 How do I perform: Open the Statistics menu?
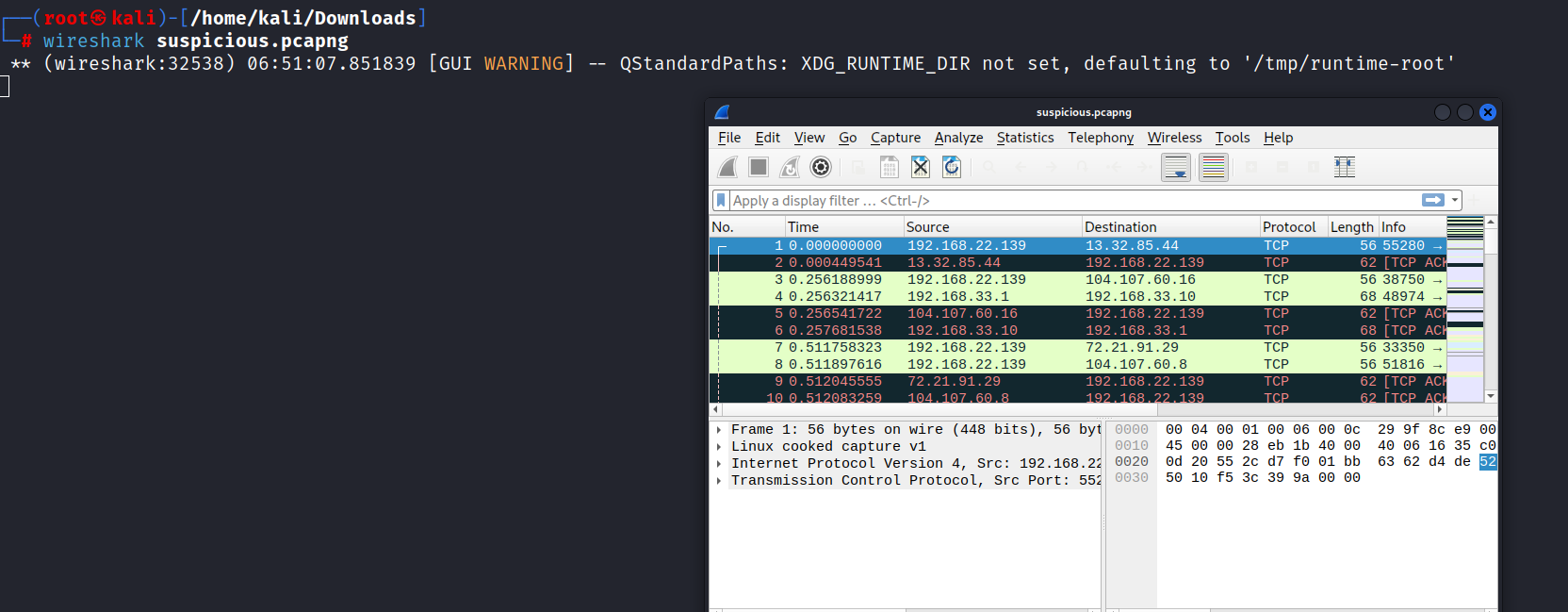1025,138
